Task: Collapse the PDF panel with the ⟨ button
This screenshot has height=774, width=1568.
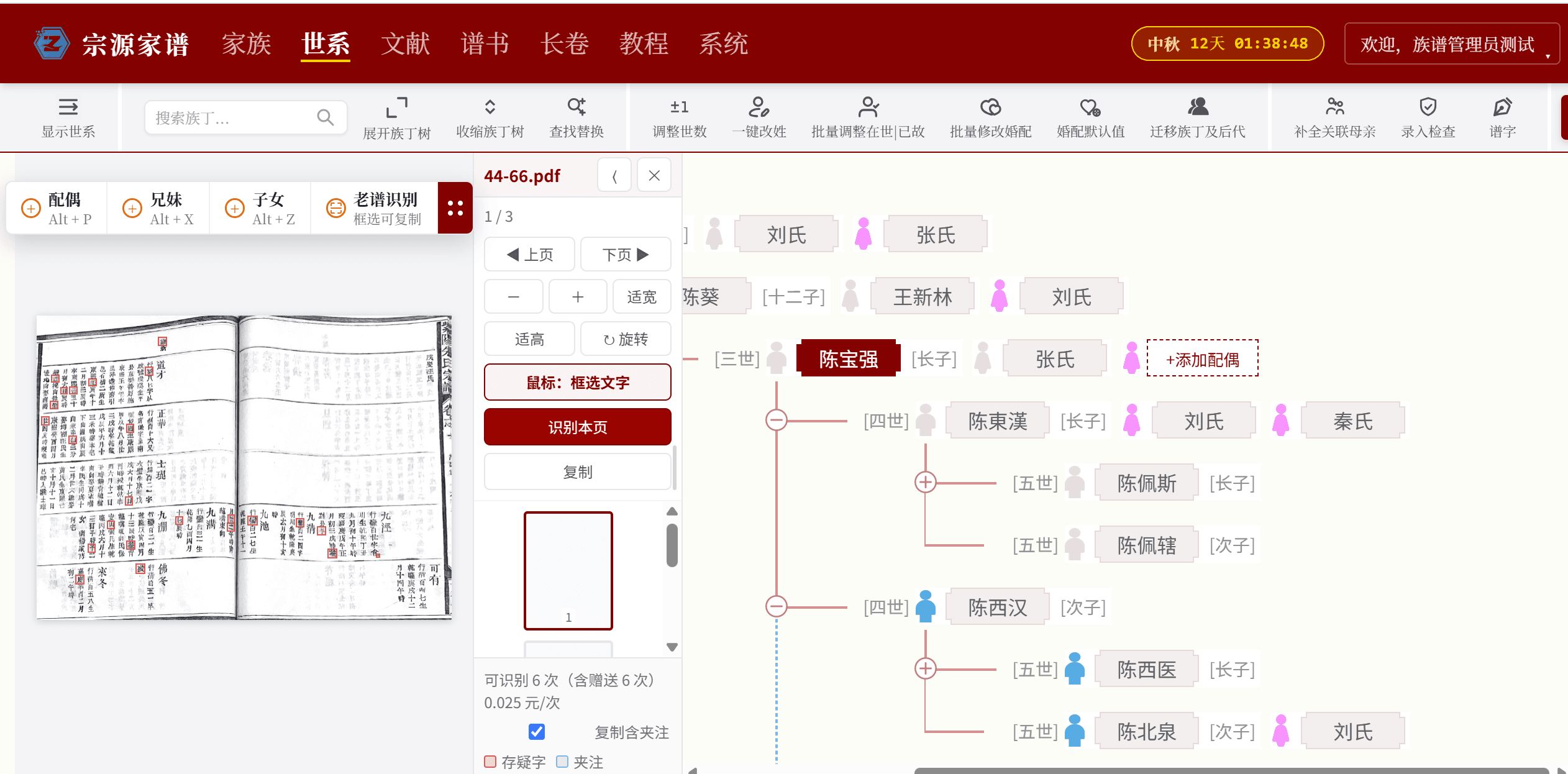Action: click(x=614, y=176)
